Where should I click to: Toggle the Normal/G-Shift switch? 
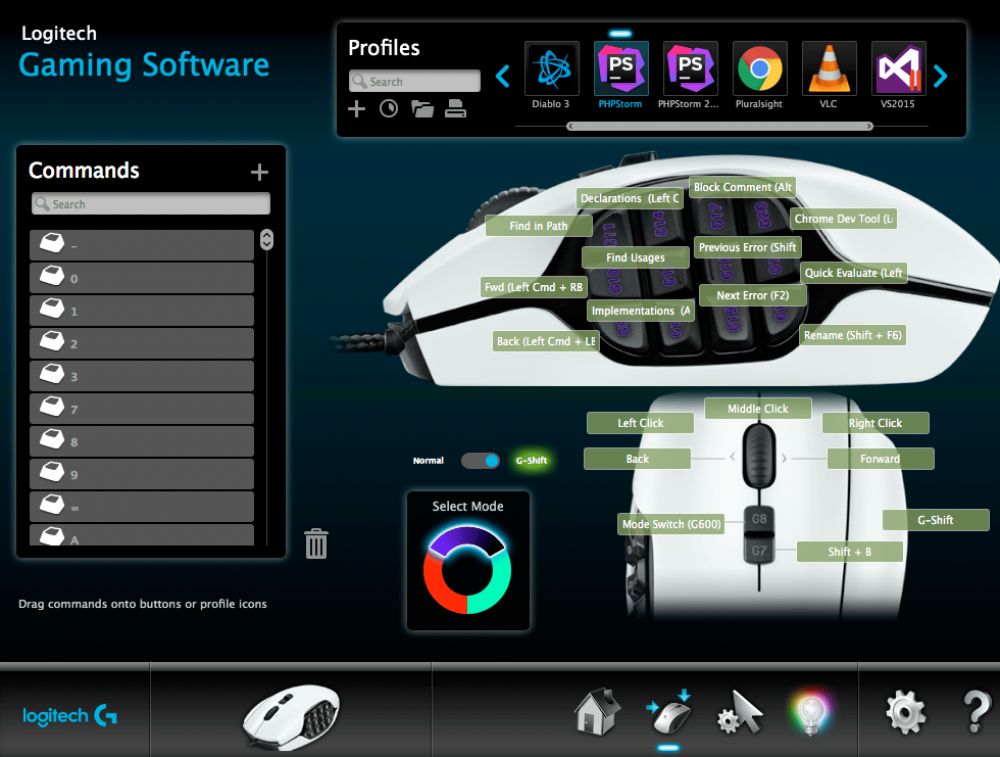(x=480, y=461)
